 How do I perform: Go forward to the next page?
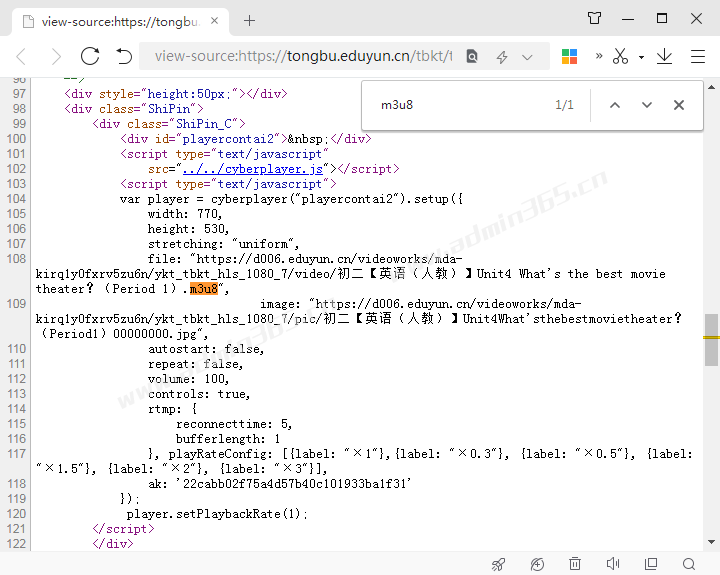tap(56, 57)
